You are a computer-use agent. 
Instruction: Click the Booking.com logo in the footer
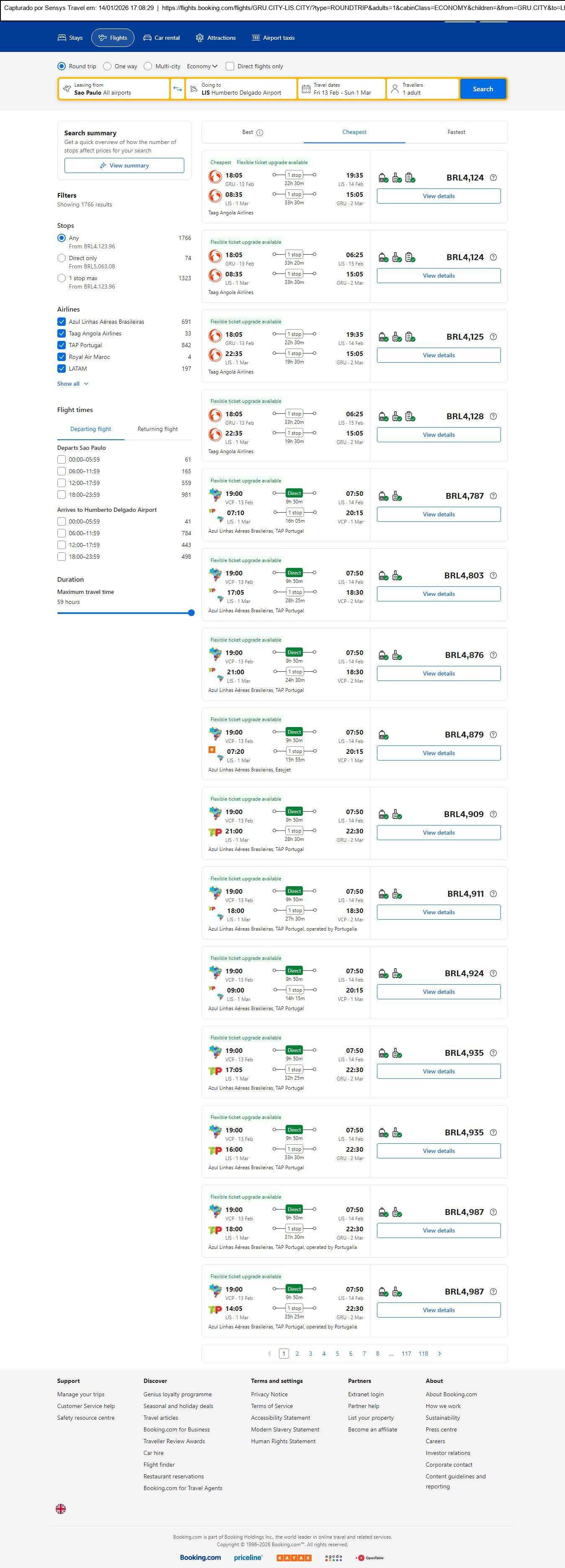pyautogui.click(x=200, y=1557)
